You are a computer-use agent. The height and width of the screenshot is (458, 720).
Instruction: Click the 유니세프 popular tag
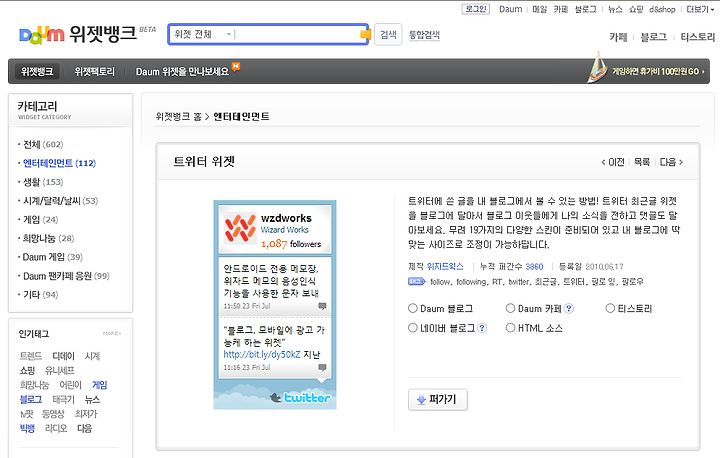[59, 370]
